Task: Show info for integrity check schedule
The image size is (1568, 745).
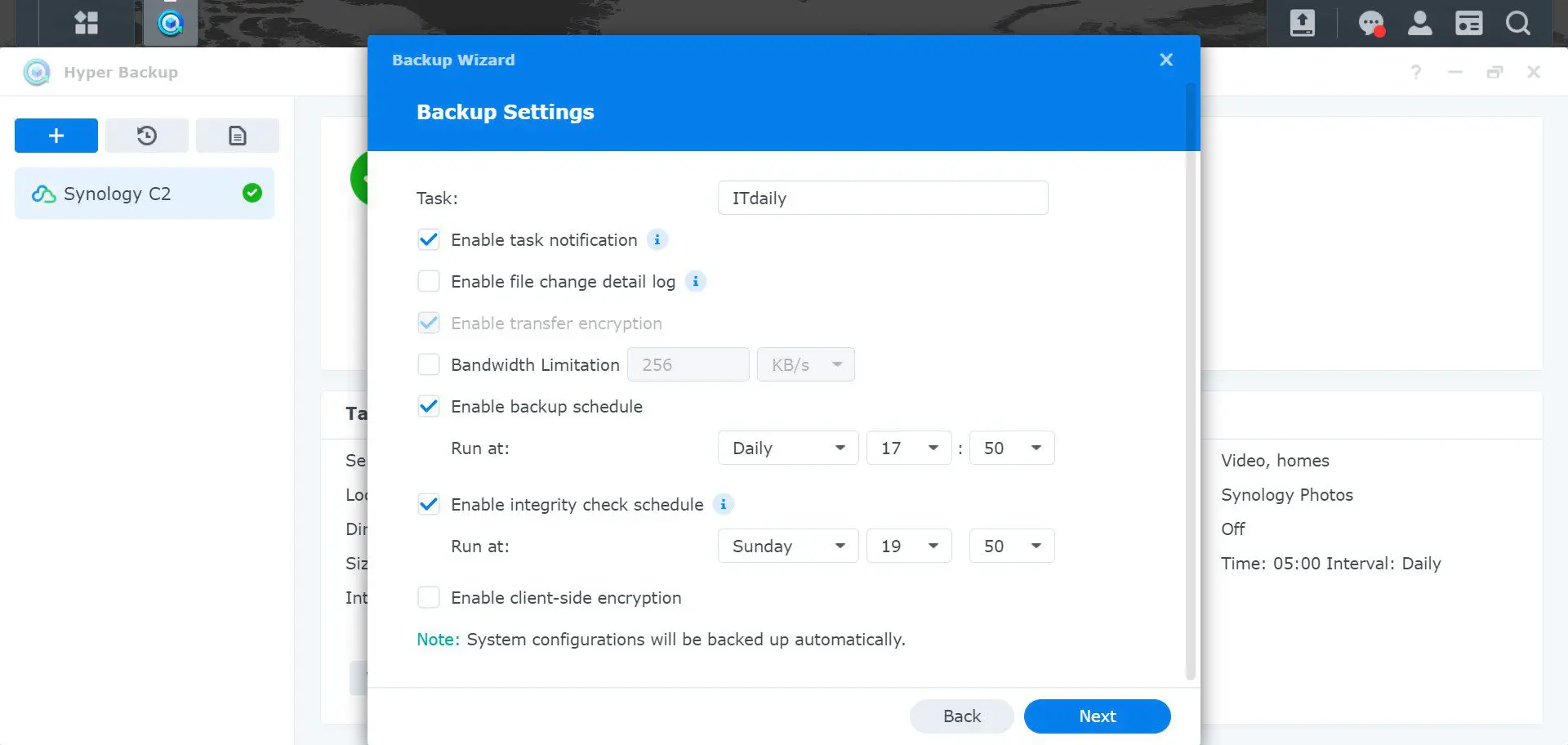Action: (723, 504)
